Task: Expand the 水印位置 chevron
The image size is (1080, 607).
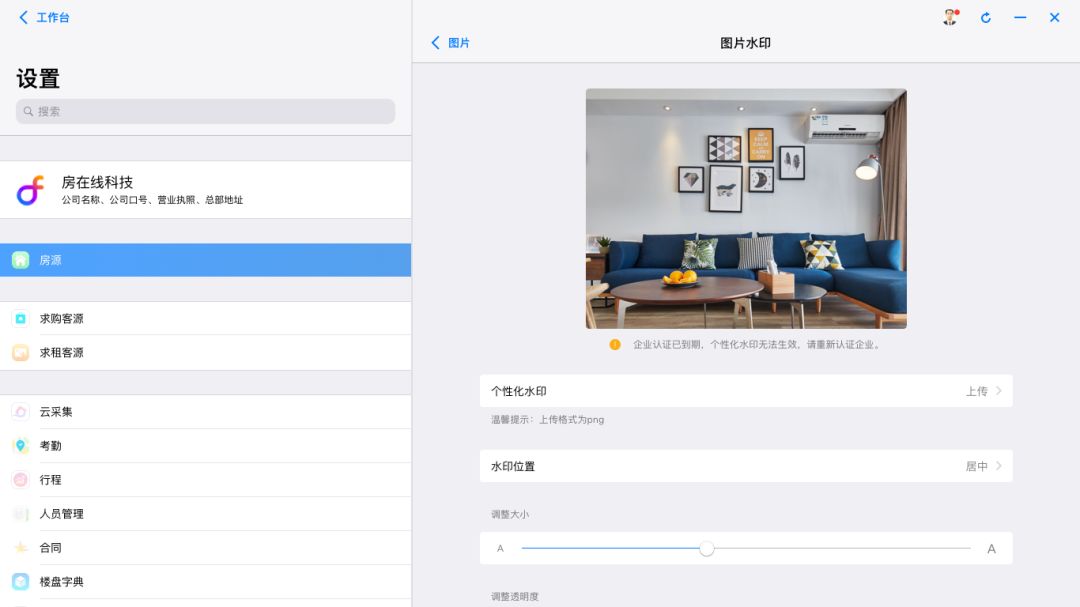Action: [999, 466]
